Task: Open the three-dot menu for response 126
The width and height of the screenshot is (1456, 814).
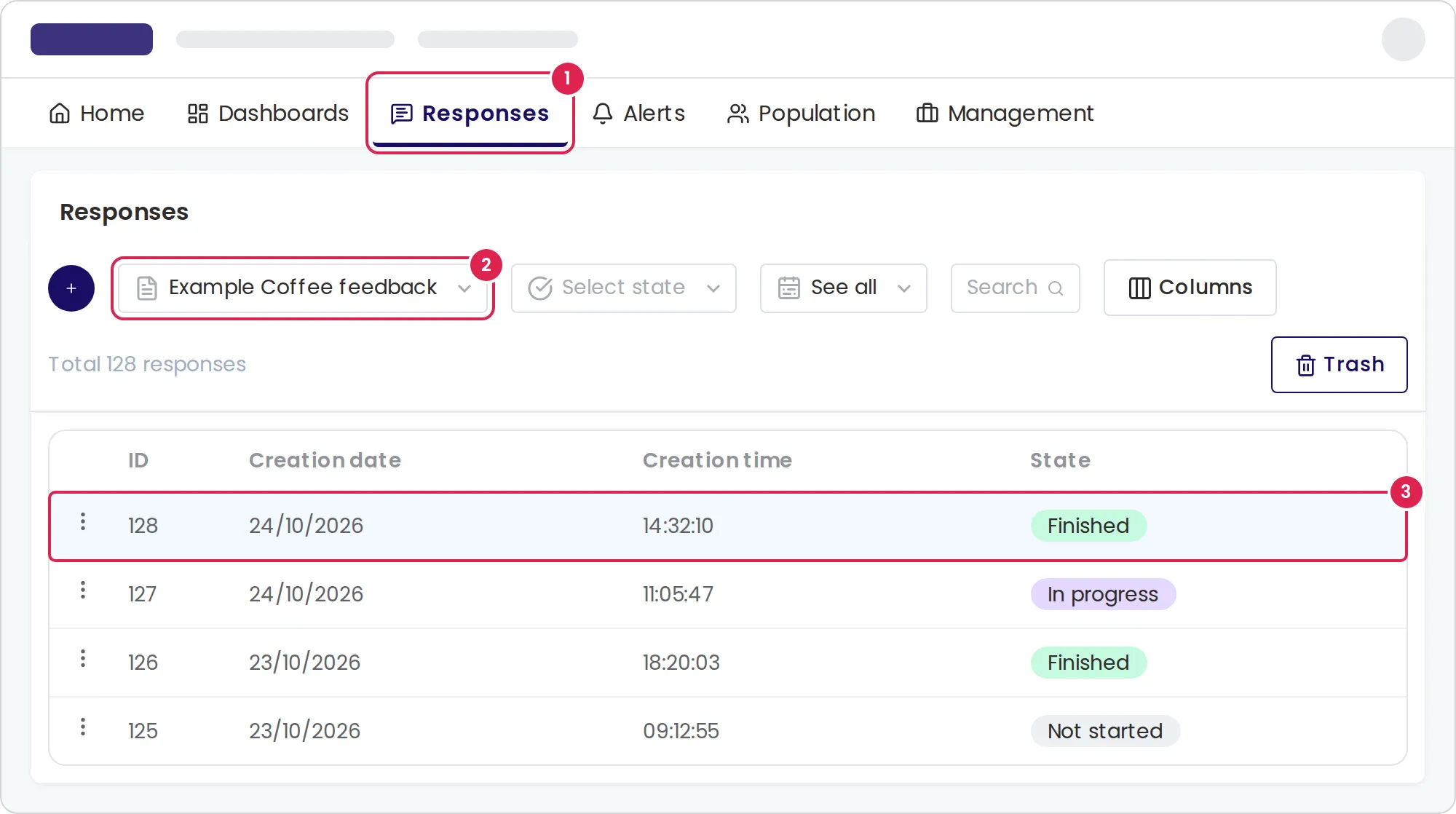Action: coord(83,658)
